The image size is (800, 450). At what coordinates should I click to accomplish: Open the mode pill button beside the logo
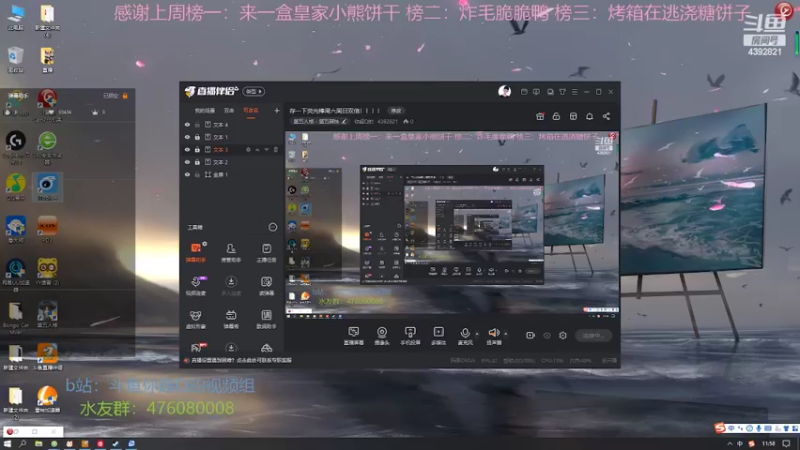254,91
